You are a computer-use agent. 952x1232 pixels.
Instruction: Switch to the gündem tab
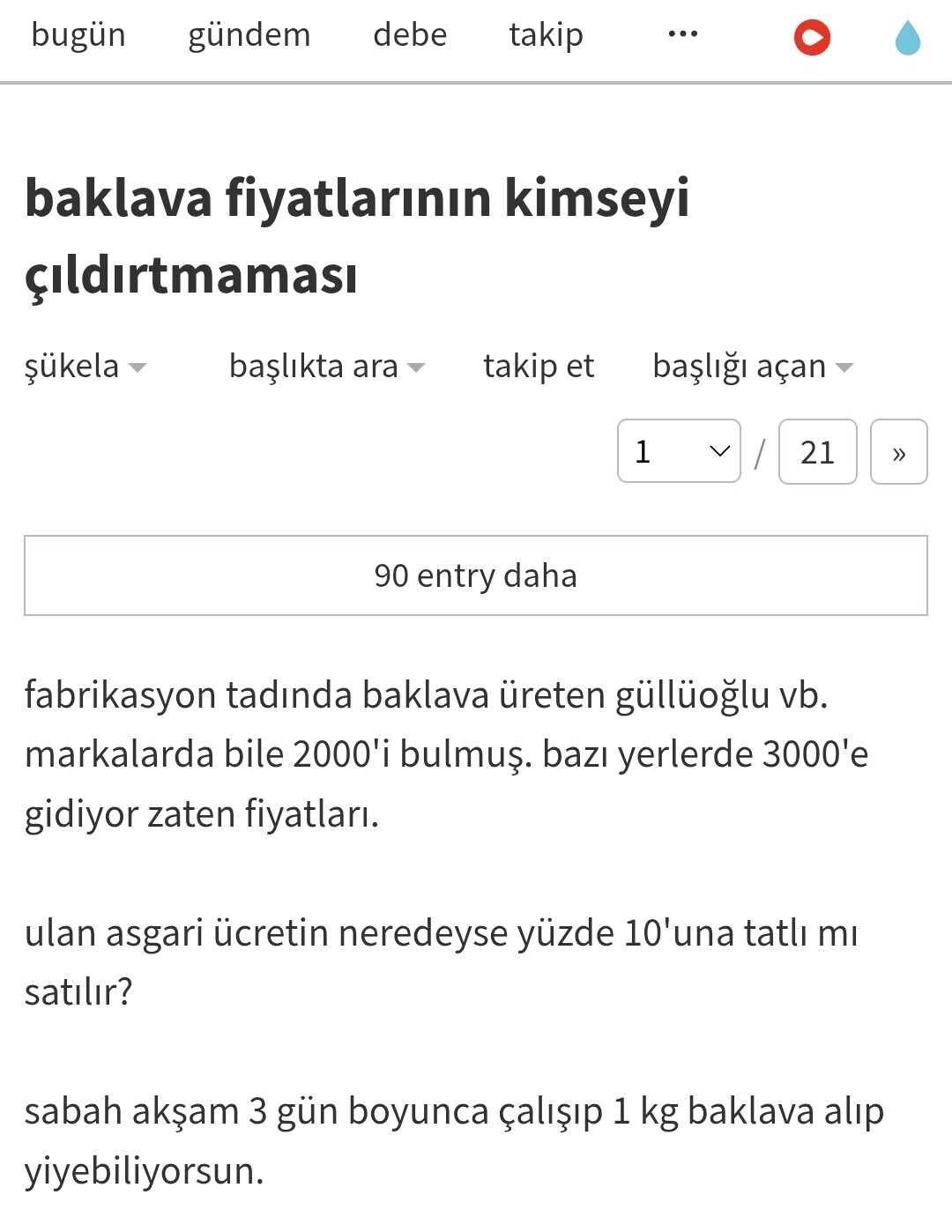pyautogui.click(x=249, y=35)
